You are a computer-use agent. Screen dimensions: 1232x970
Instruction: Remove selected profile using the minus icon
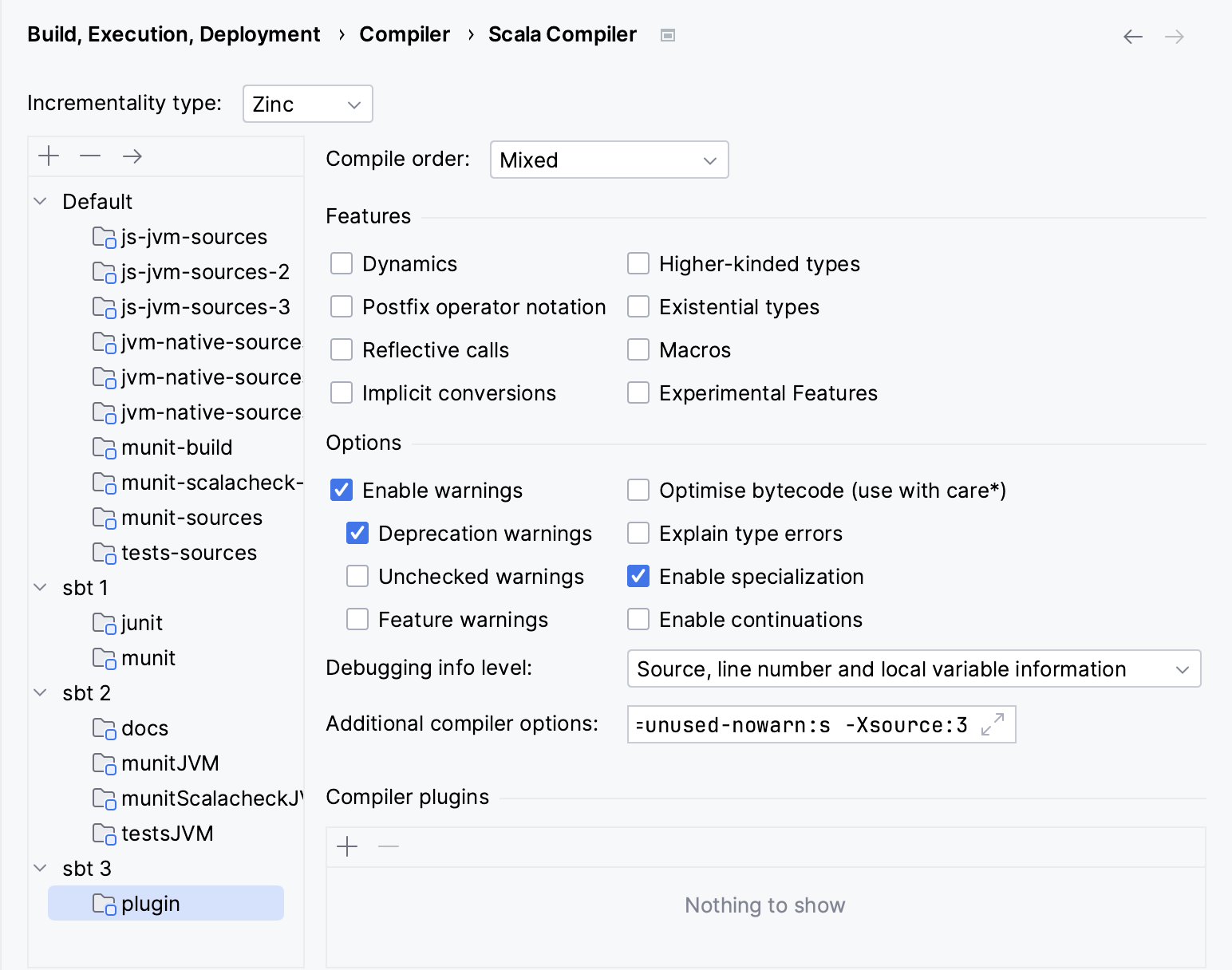[89, 156]
